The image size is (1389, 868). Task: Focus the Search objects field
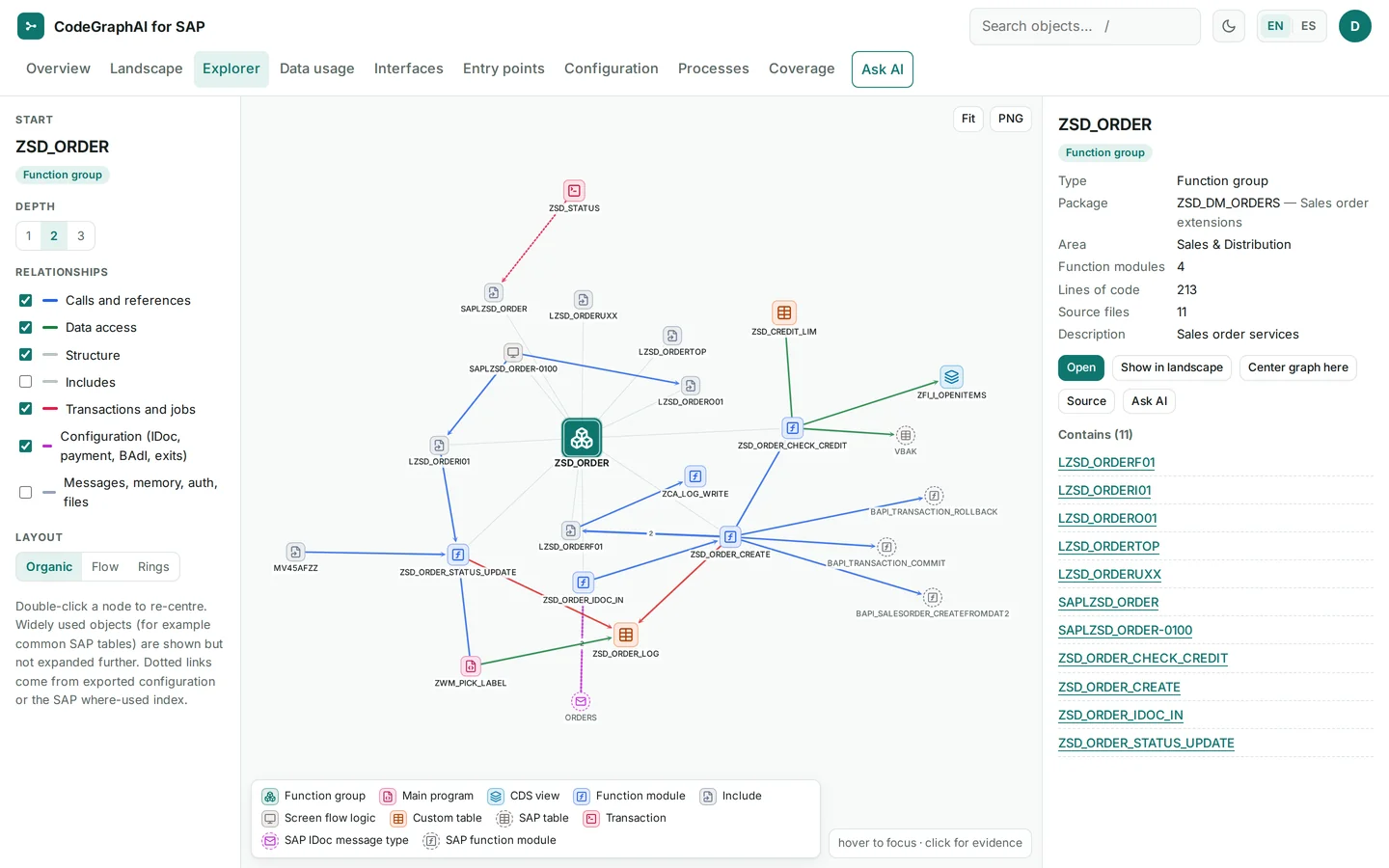point(1085,26)
